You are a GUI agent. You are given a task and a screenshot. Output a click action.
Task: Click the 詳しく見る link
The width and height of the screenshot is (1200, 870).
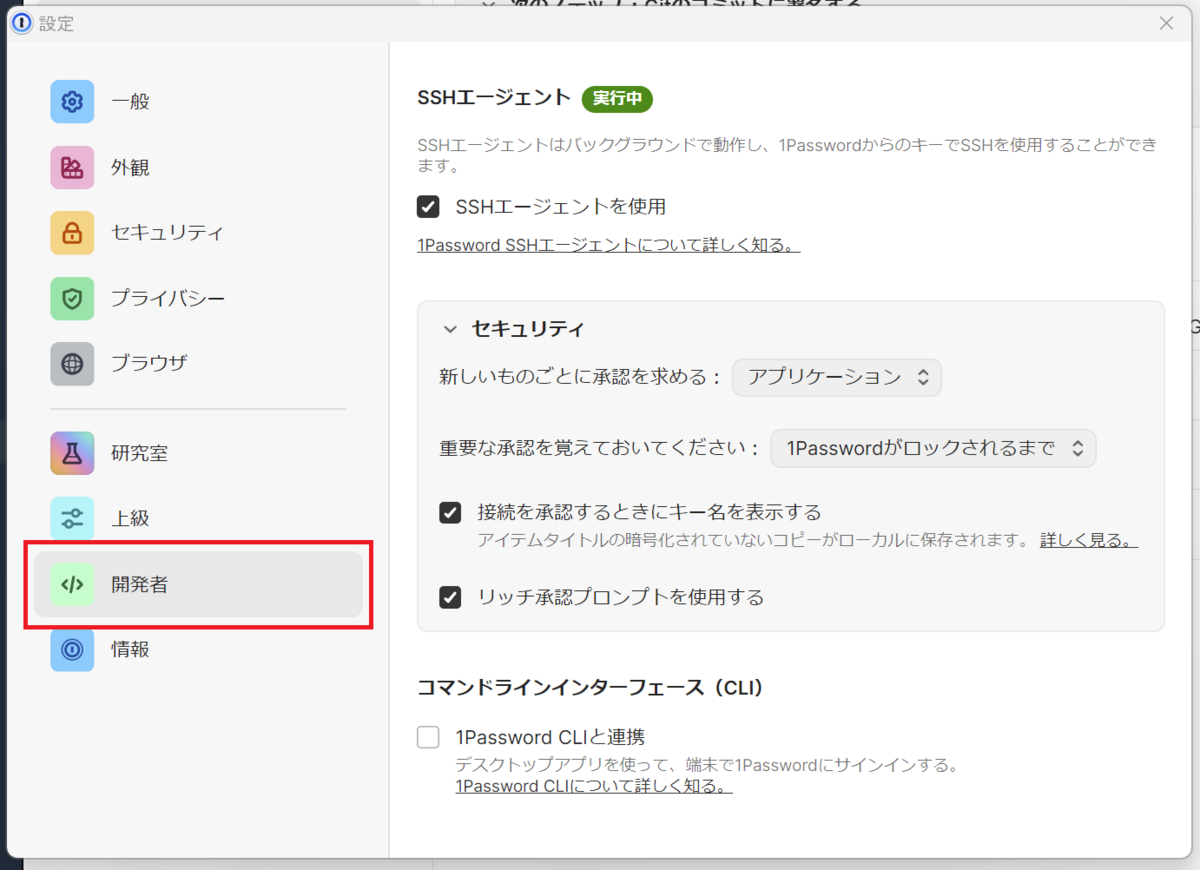[1087, 538]
